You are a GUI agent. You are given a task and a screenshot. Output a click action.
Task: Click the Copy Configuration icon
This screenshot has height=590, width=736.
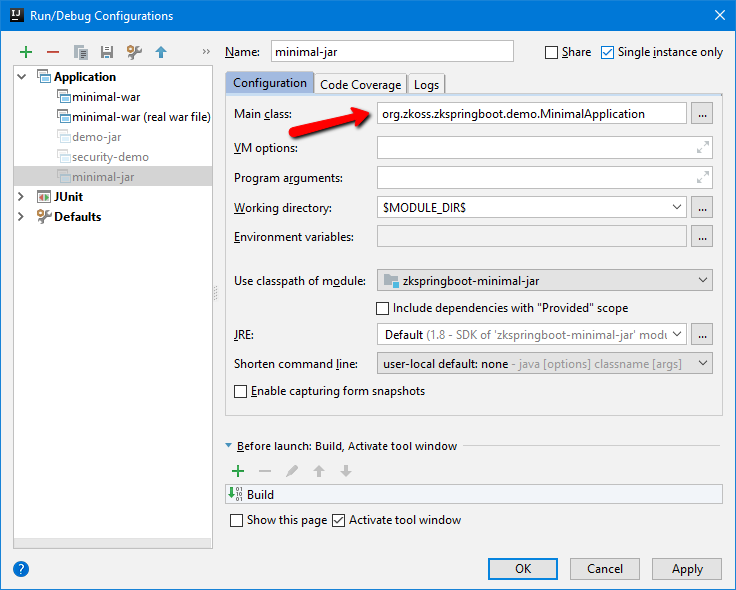[x=80, y=52]
